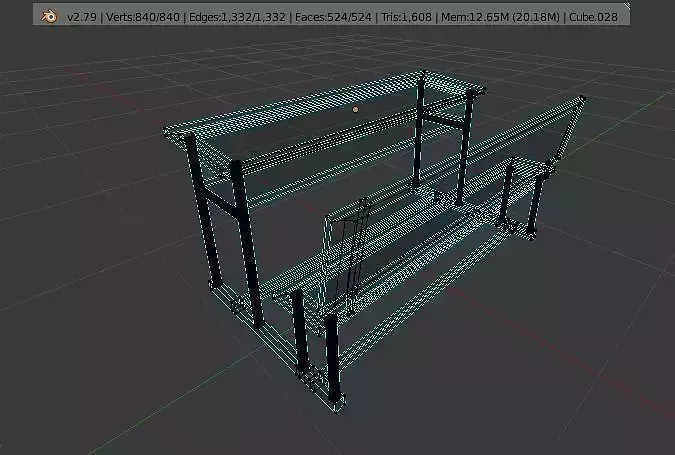Click the Verts:840/840 statistic

coord(142,17)
